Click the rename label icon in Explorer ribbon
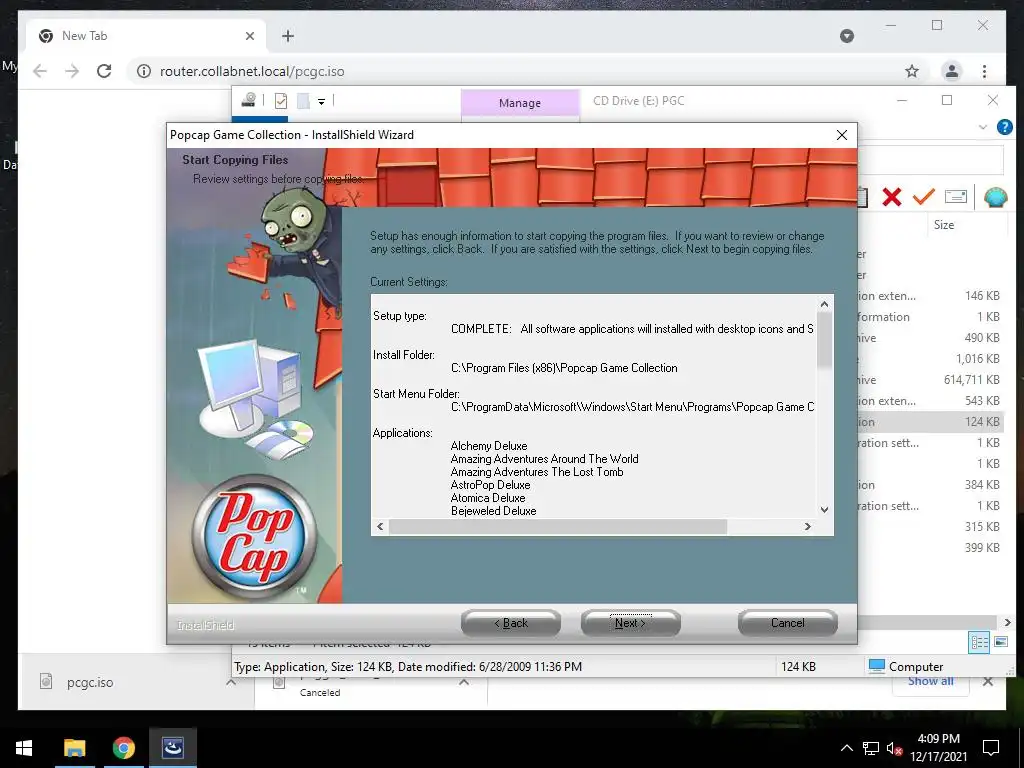The height and width of the screenshot is (768, 1024). (x=955, y=197)
